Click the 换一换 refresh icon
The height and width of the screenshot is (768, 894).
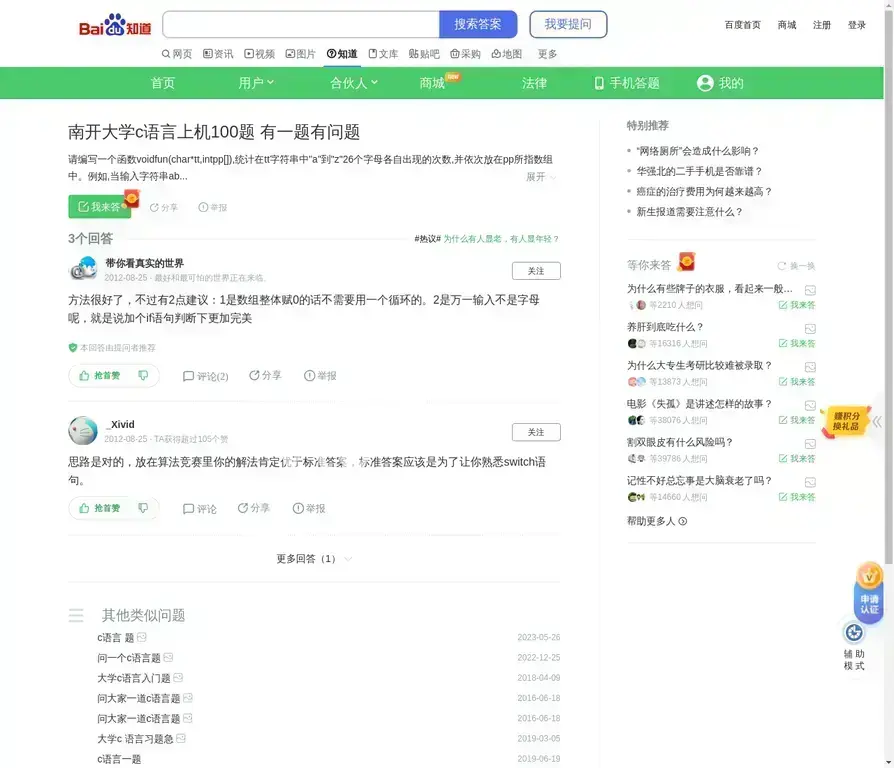tap(782, 266)
